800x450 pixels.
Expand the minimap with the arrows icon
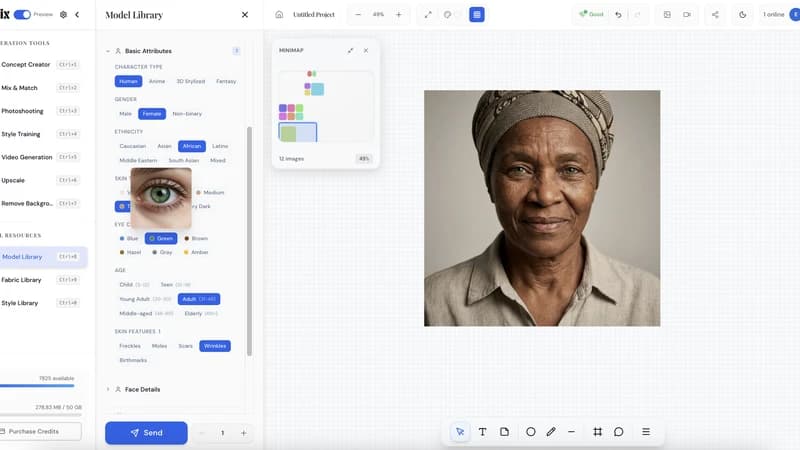[x=351, y=51]
